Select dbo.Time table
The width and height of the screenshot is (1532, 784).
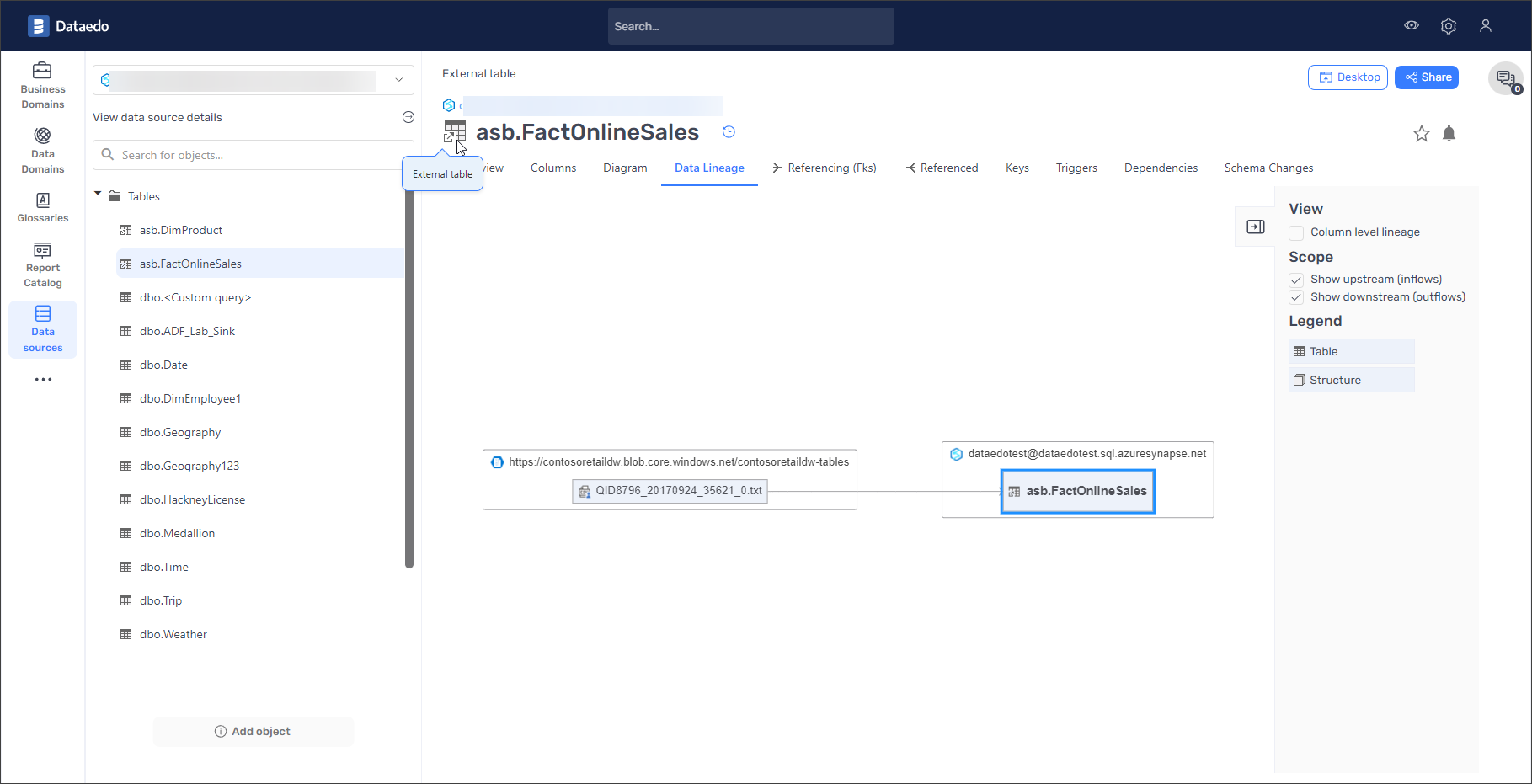[x=260, y=567]
